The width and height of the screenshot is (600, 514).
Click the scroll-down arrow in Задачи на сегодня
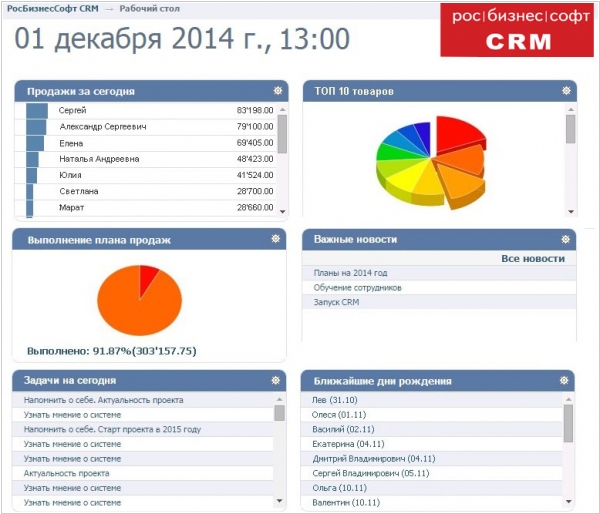click(279, 501)
